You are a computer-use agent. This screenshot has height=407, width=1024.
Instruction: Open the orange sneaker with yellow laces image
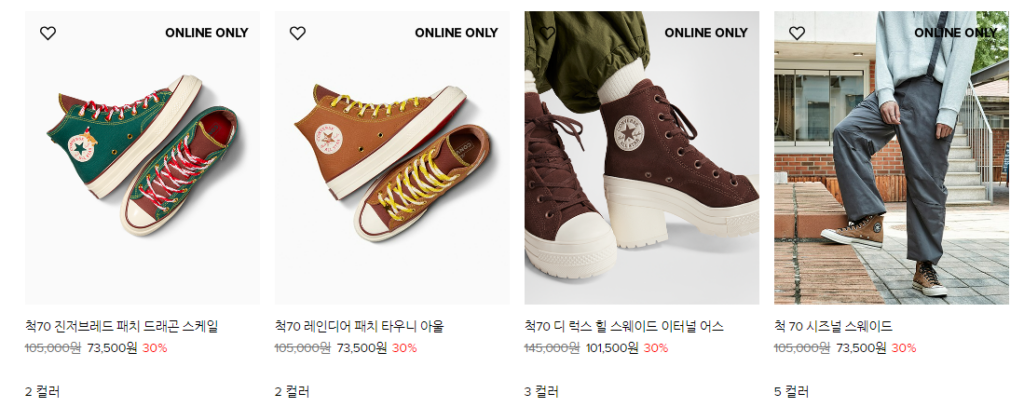[x=392, y=157]
